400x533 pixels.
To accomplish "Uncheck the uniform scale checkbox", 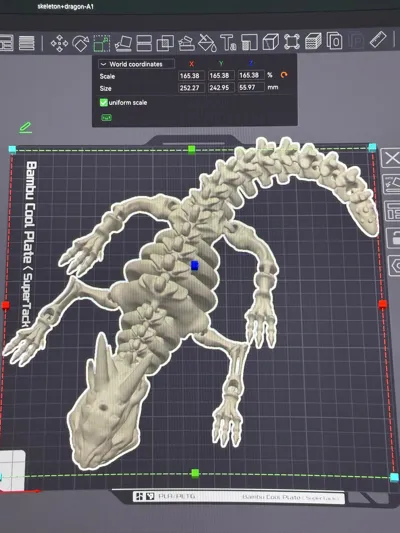I will pos(103,102).
